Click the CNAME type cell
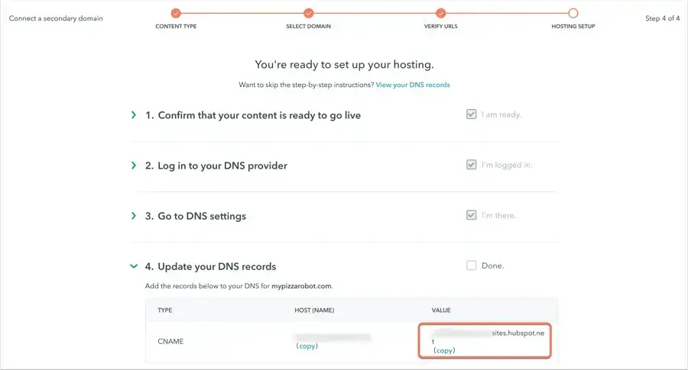The height and width of the screenshot is (370, 688). (x=171, y=341)
